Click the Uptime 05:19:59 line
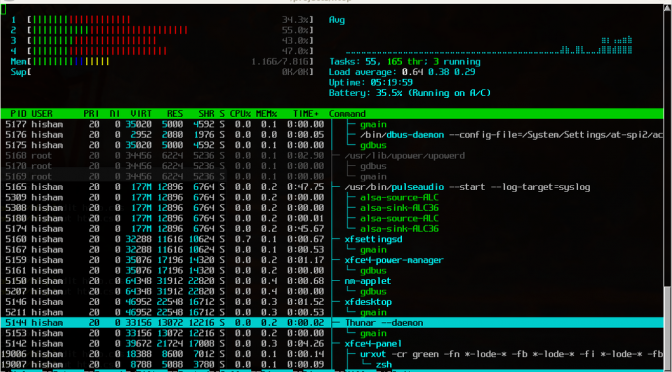This screenshot has height=372, width=672. (371, 83)
